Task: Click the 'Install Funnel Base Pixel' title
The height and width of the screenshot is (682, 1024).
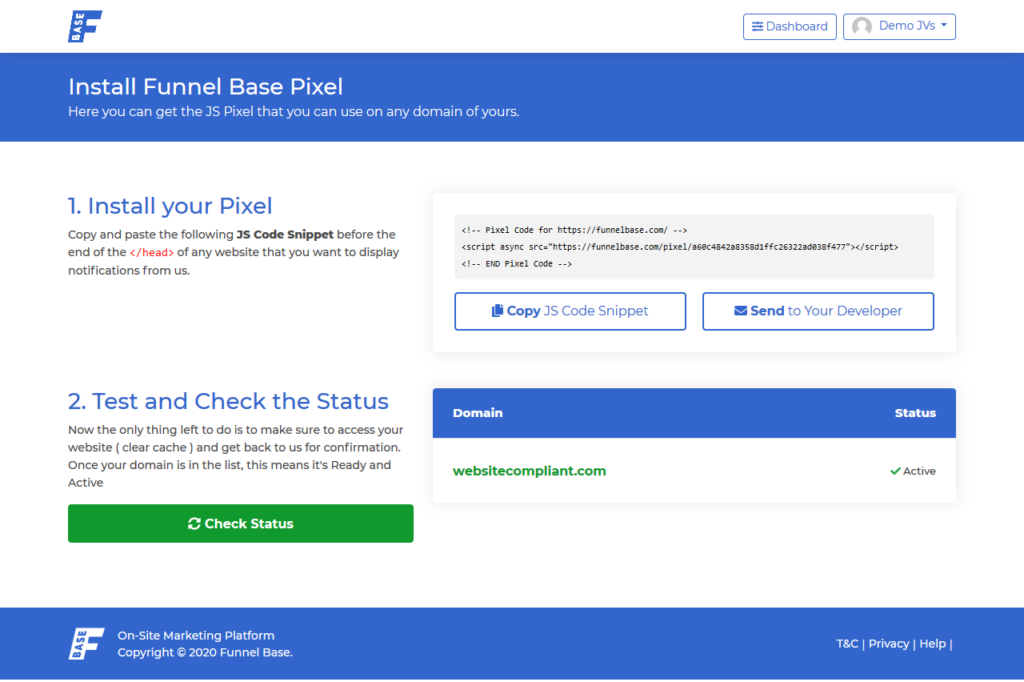Action: (205, 87)
